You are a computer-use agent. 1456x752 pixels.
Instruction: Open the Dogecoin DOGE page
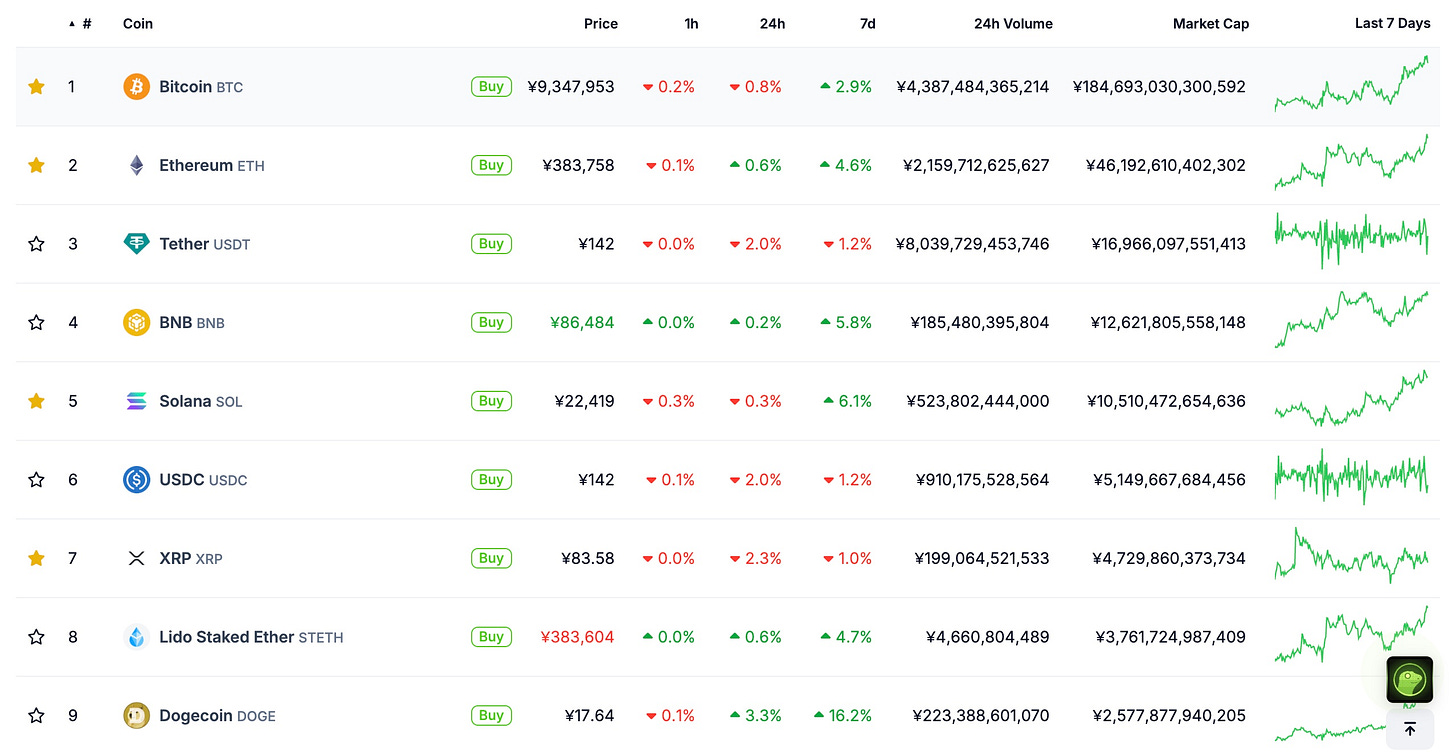pyautogui.click(x=217, y=716)
